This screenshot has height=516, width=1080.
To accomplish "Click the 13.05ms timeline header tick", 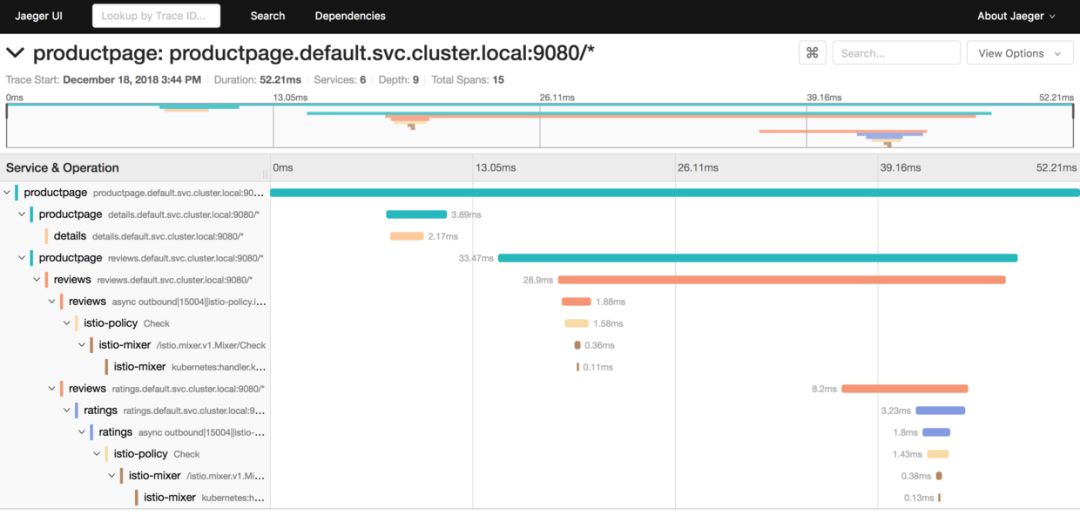I will point(496,167).
